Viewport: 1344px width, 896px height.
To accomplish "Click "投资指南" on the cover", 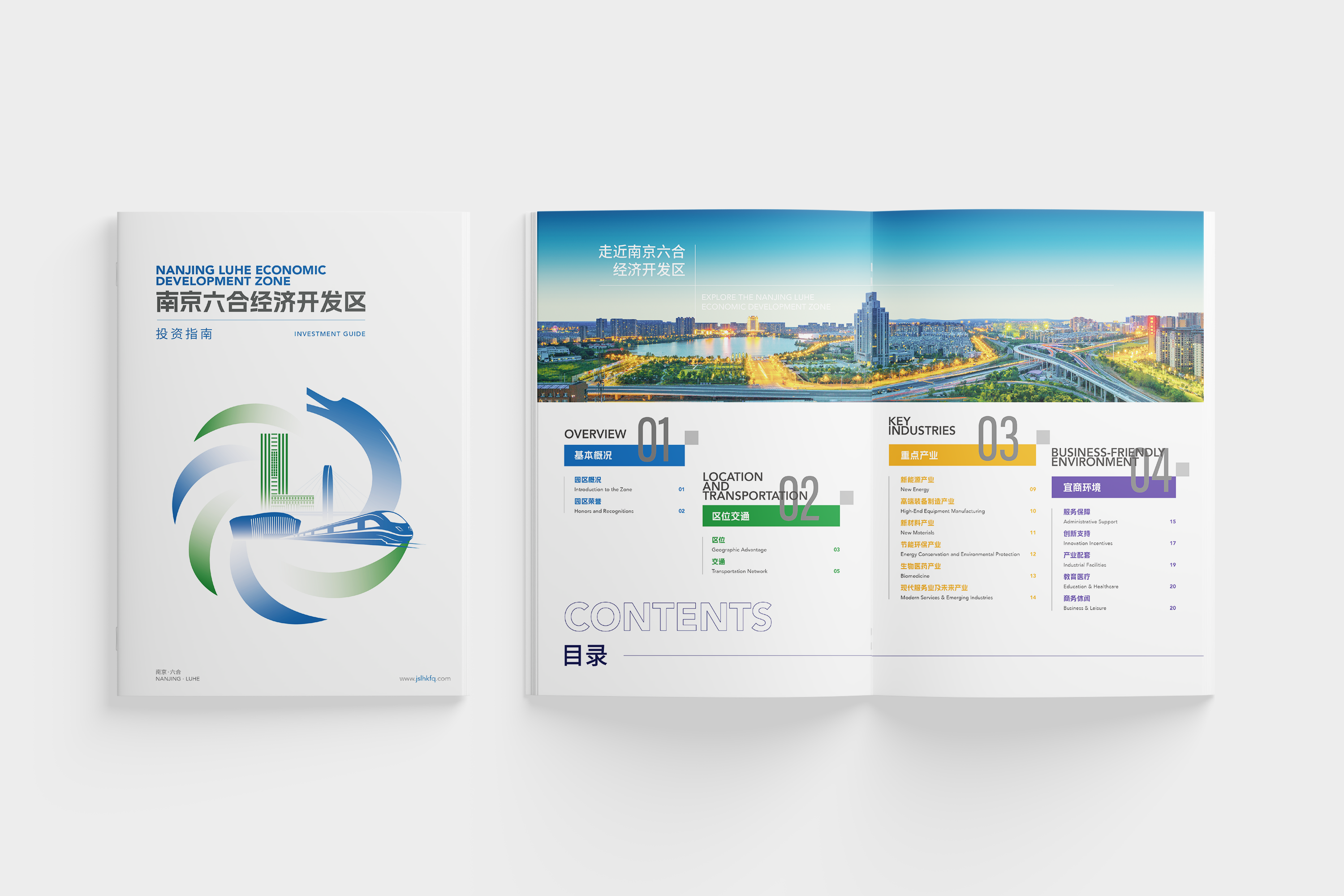I will [x=184, y=334].
